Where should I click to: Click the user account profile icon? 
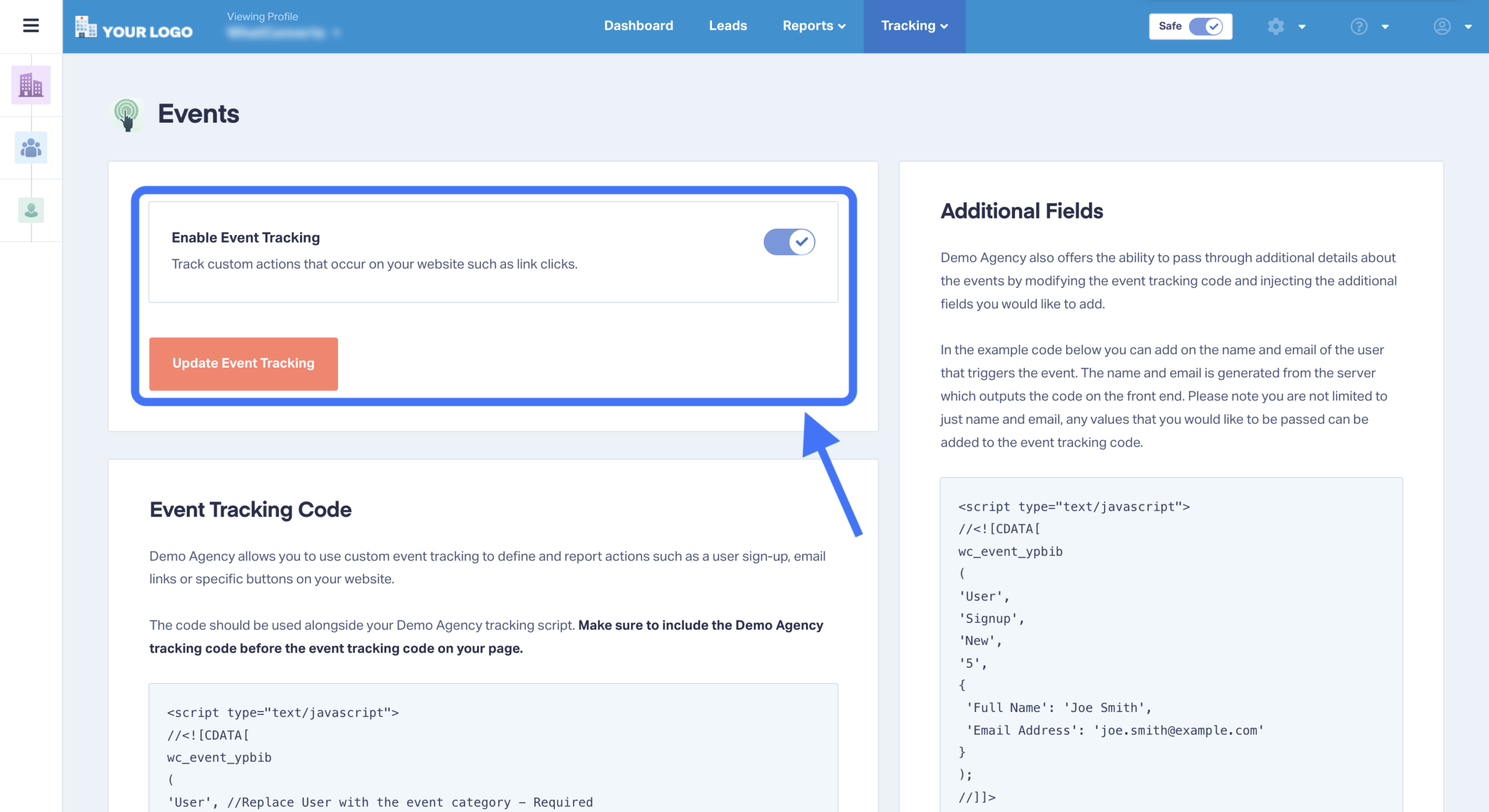click(x=1442, y=26)
